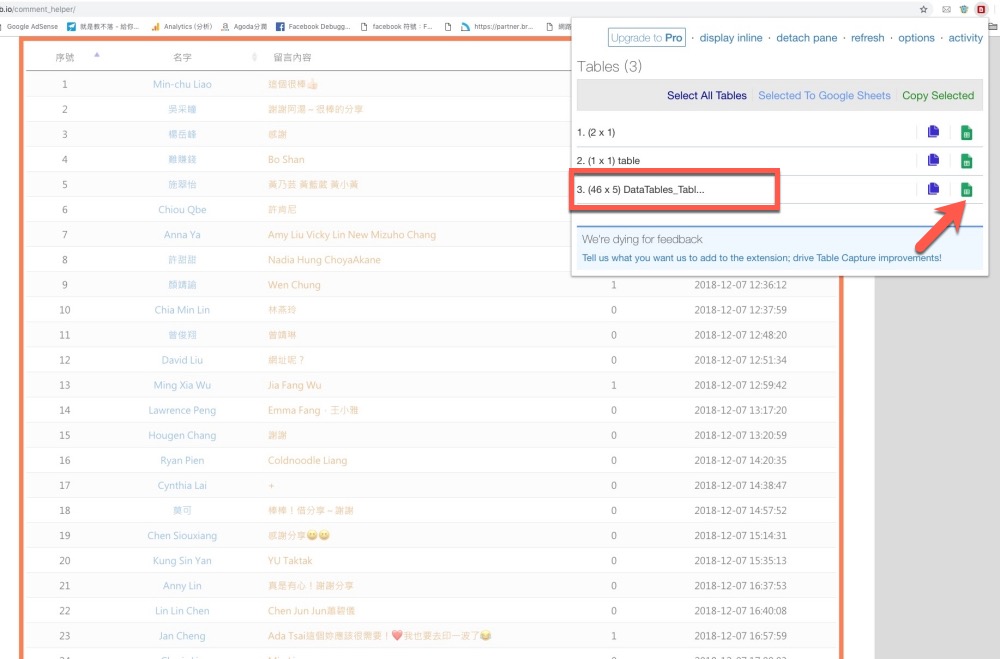Copy table 2 (1 x 1) to clipboard

tap(933, 161)
